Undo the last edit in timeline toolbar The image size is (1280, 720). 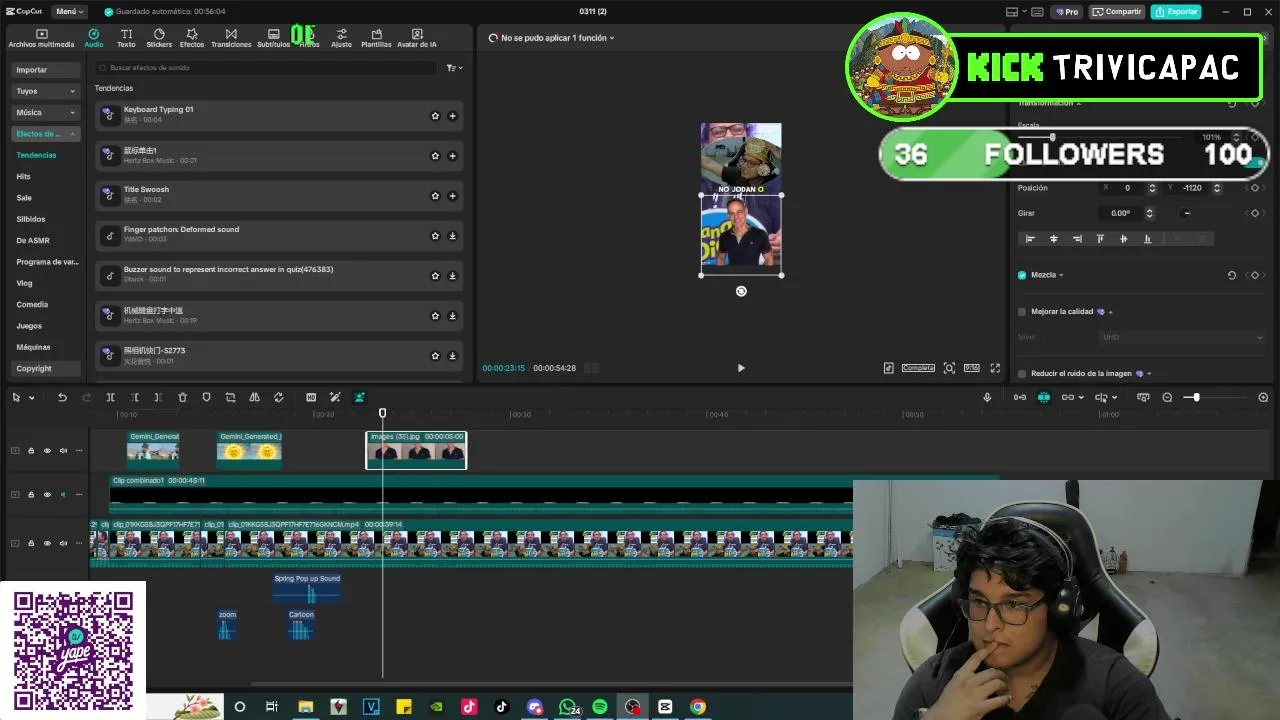pos(62,397)
